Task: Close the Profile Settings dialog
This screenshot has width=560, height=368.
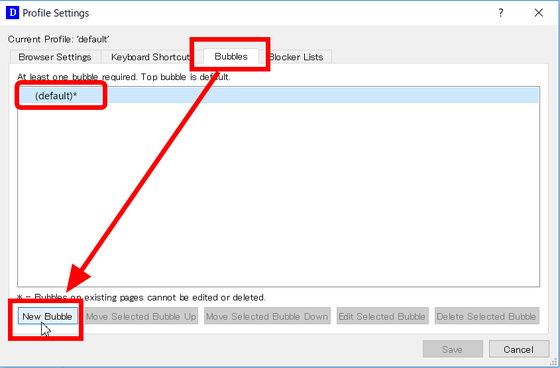Action: coord(539,13)
